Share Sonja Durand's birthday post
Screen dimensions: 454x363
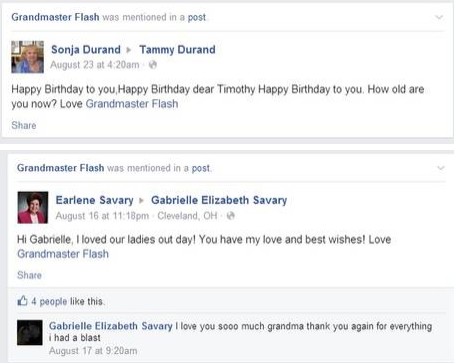pos(24,125)
